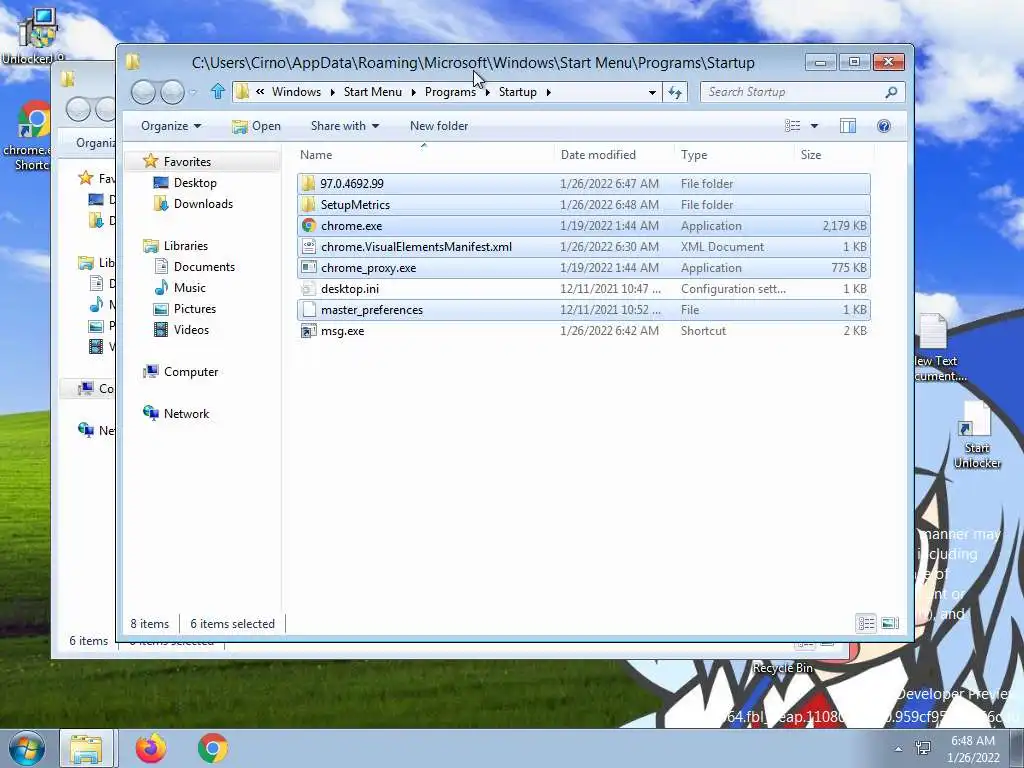Open Music library in navigation pane
This screenshot has height=768, width=1024.
pyautogui.click(x=189, y=288)
